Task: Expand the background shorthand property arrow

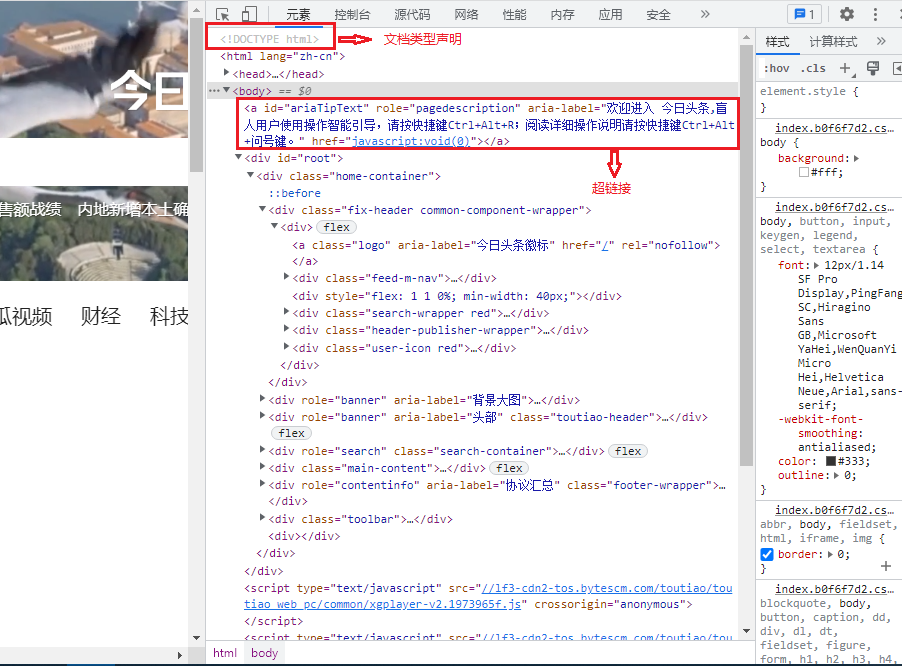Action: (856, 158)
